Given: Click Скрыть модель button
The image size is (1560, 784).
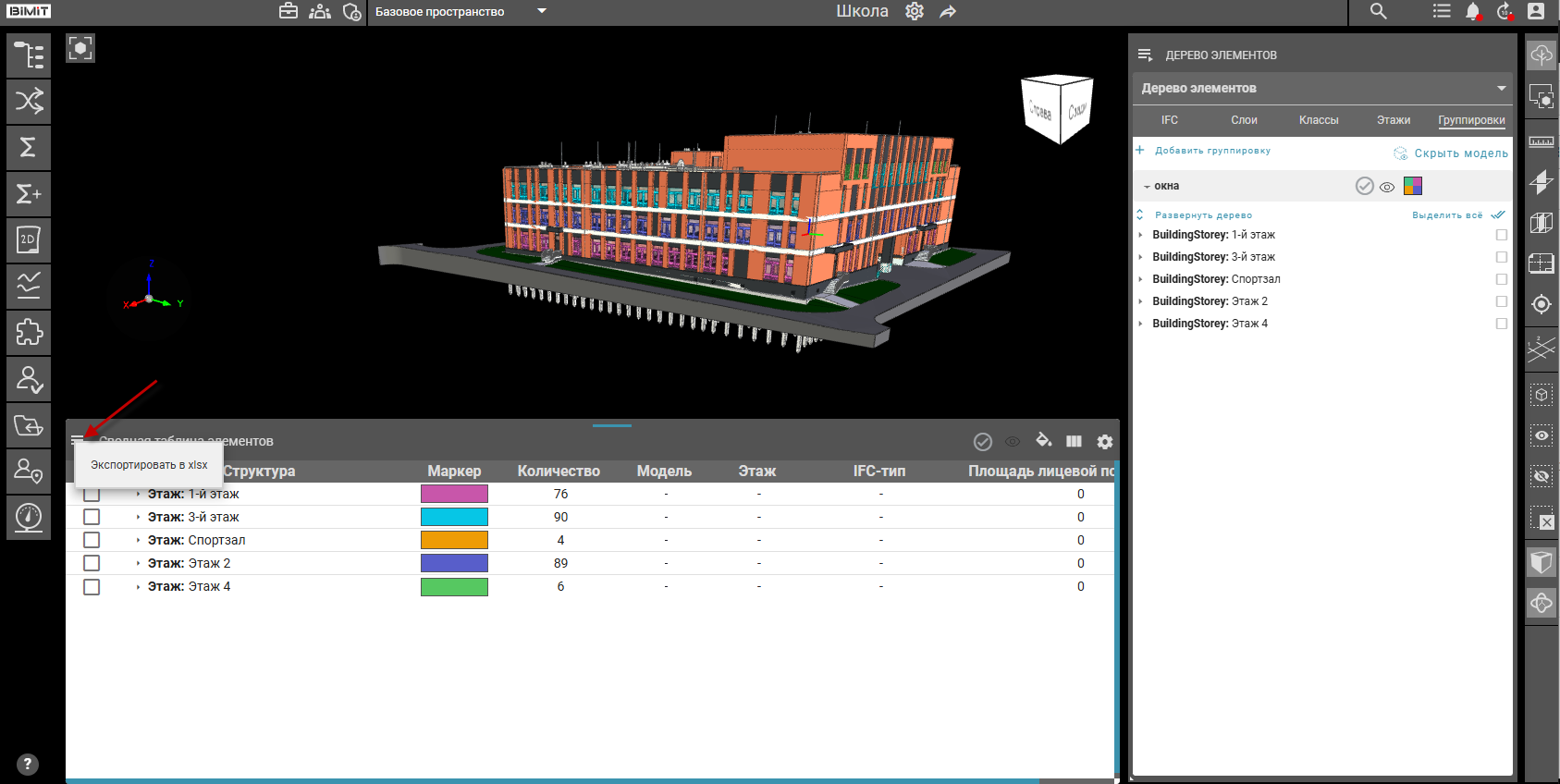Looking at the screenshot, I should 1460,153.
